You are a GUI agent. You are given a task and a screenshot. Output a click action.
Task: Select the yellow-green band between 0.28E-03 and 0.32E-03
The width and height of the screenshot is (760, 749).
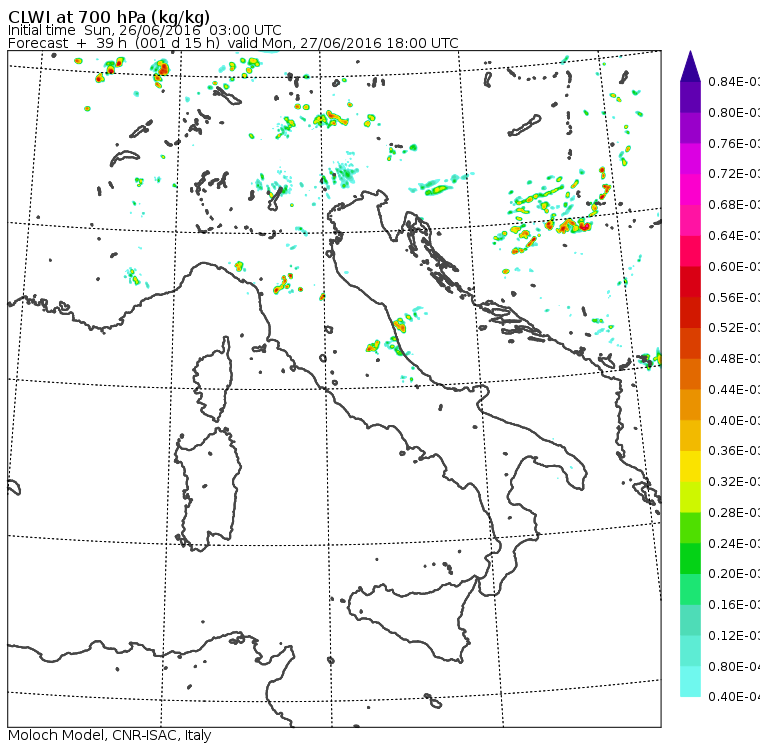[690, 497]
